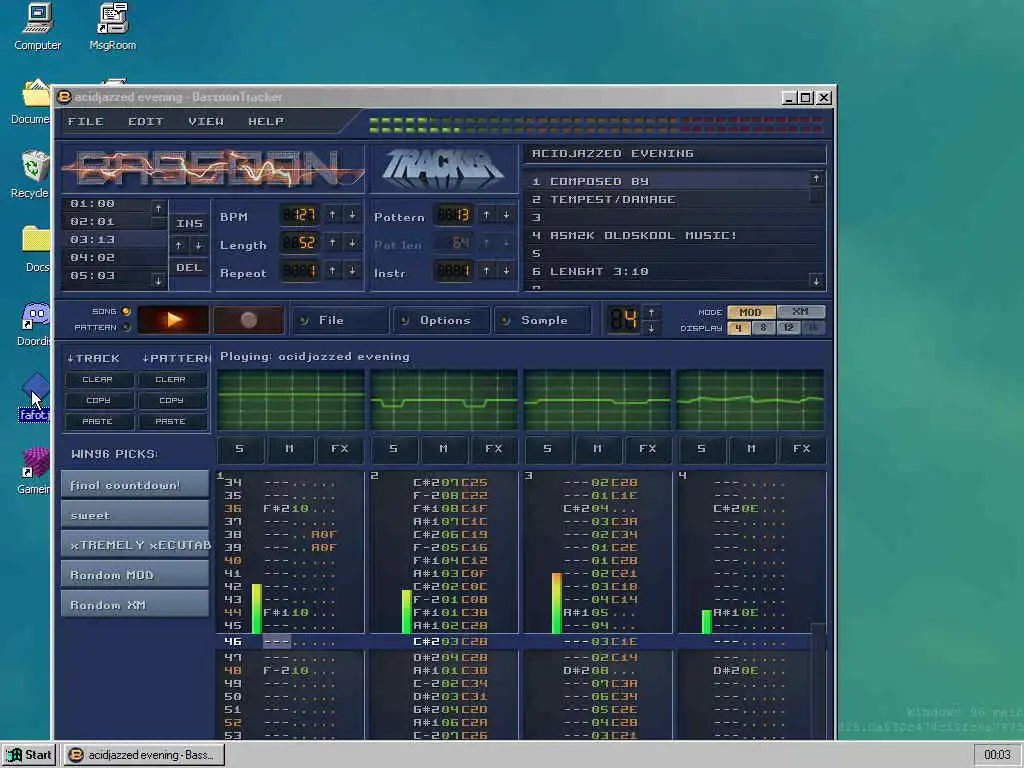Open the Start menu
The height and width of the screenshot is (768, 1024).
29,755
